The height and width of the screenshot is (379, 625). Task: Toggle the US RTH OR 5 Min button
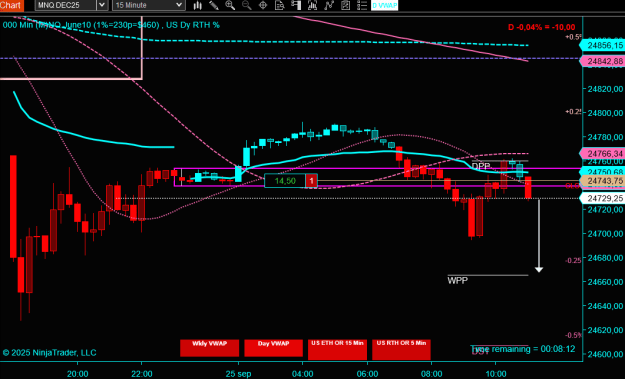coord(401,349)
